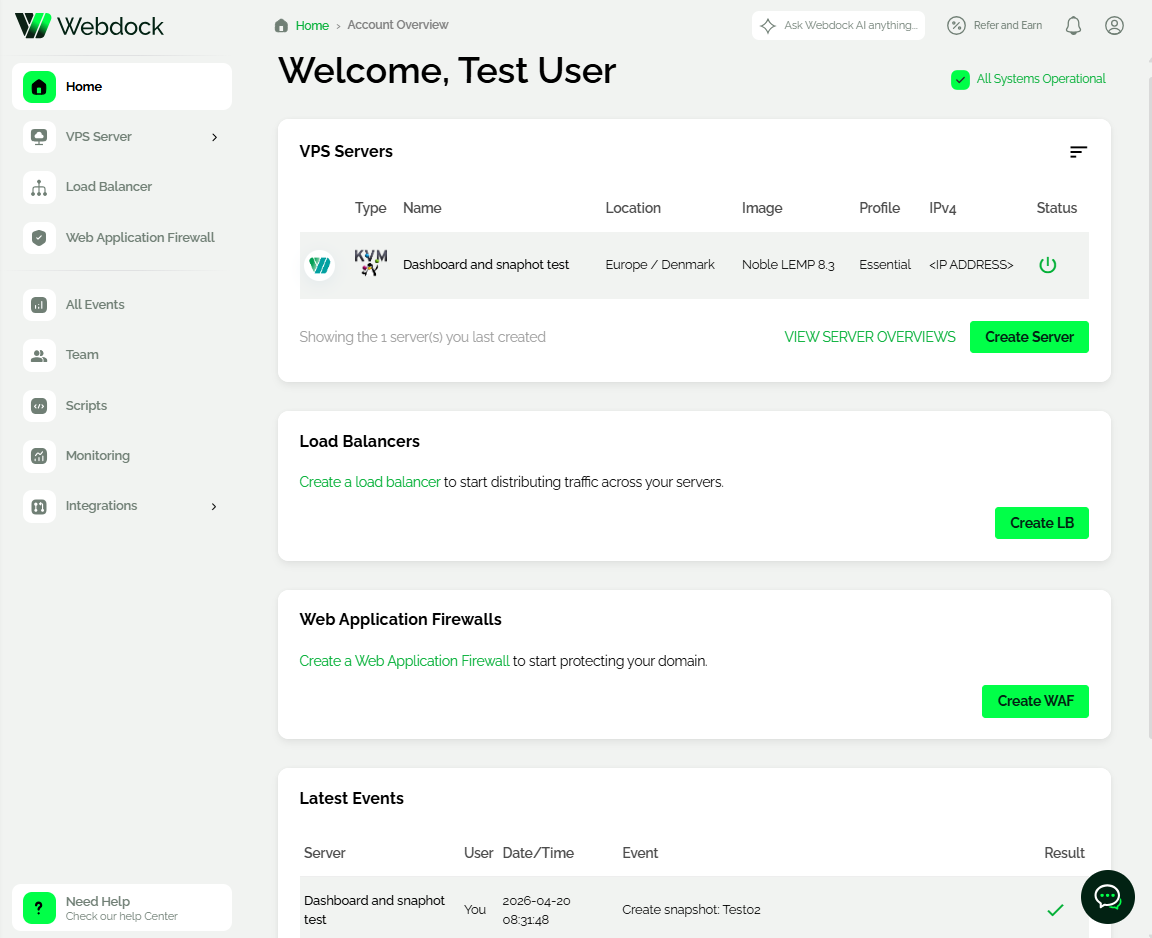Viewport: 1152px width, 938px height.
Task: Click the Refer and Earn percent icon
Action: (x=956, y=26)
